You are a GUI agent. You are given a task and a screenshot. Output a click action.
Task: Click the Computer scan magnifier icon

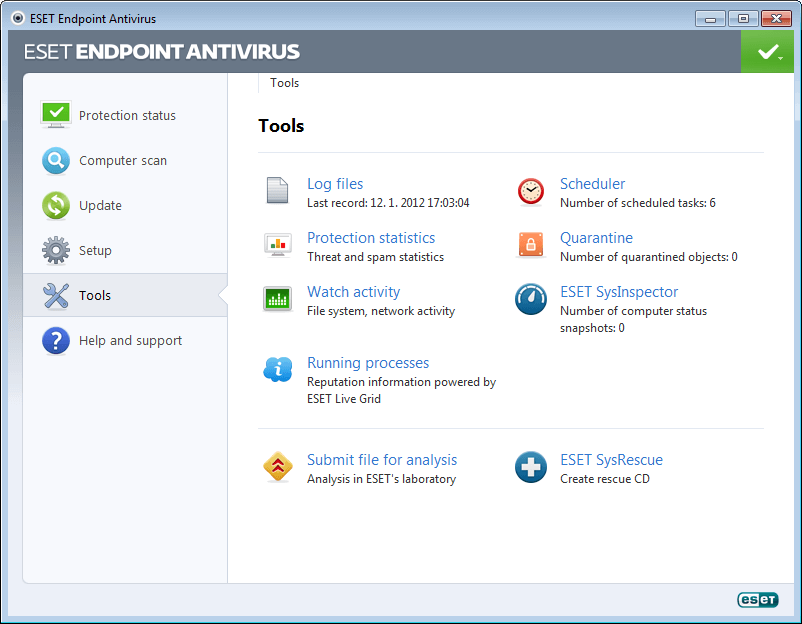(56, 160)
